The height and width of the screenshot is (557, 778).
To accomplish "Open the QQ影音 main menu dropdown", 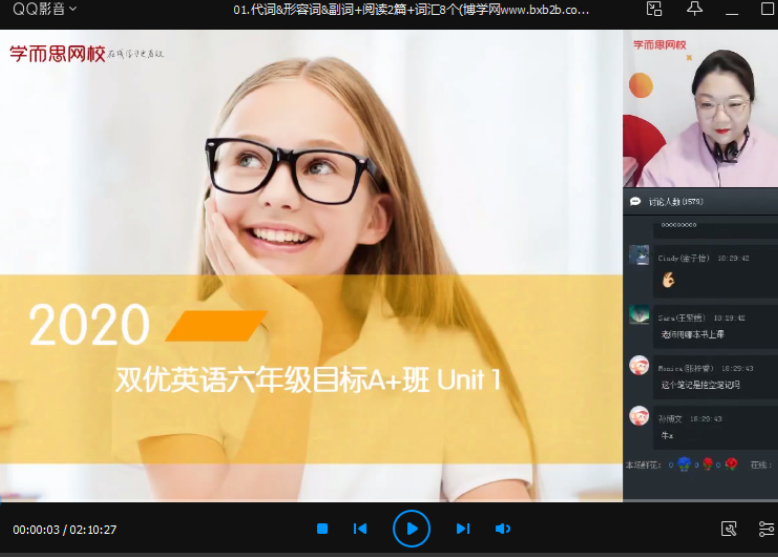I will [x=44, y=9].
